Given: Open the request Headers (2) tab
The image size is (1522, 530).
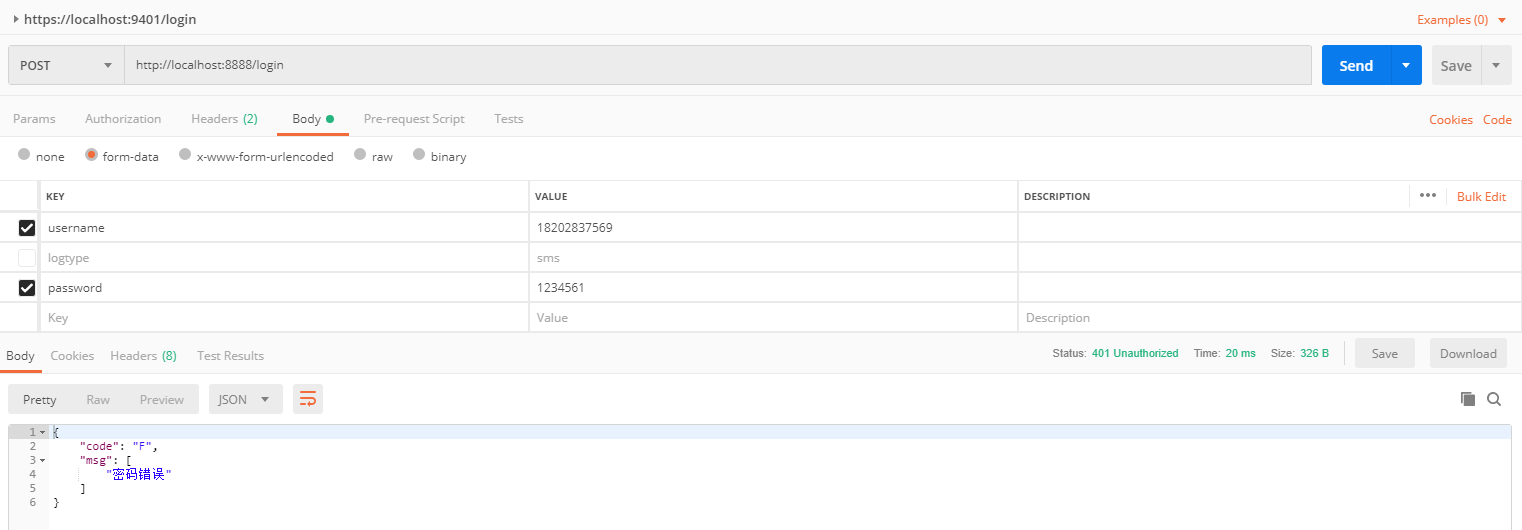Looking at the screenshot, I should (x=224, y=118).
